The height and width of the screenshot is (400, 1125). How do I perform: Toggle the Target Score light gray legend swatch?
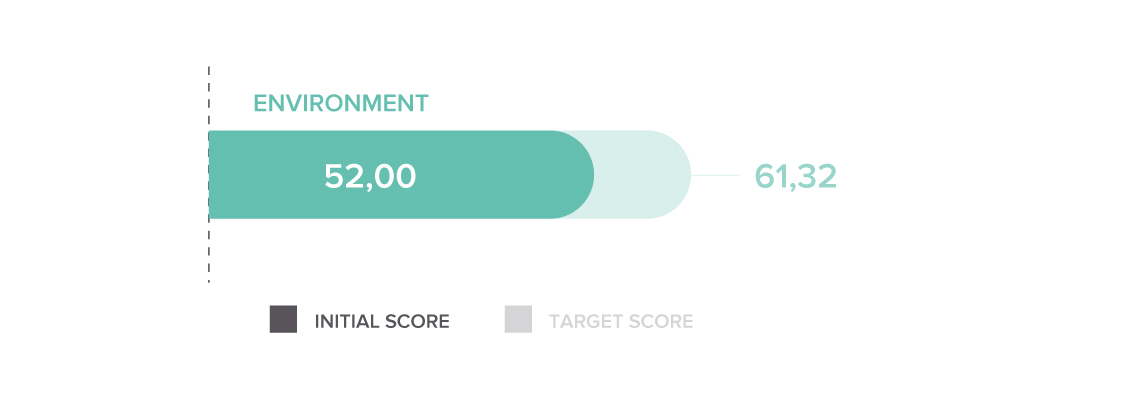point(518,319)
